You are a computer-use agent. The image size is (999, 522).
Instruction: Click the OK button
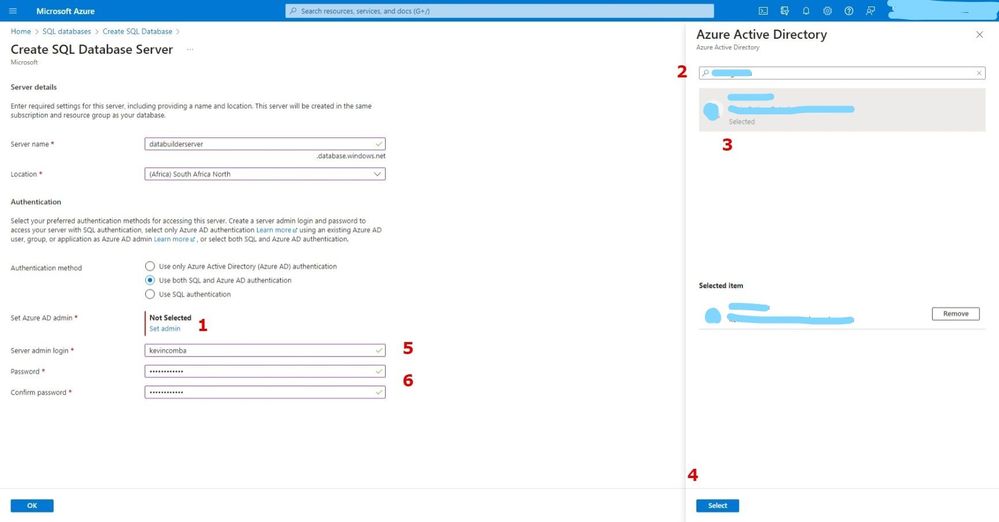[32, 505]
